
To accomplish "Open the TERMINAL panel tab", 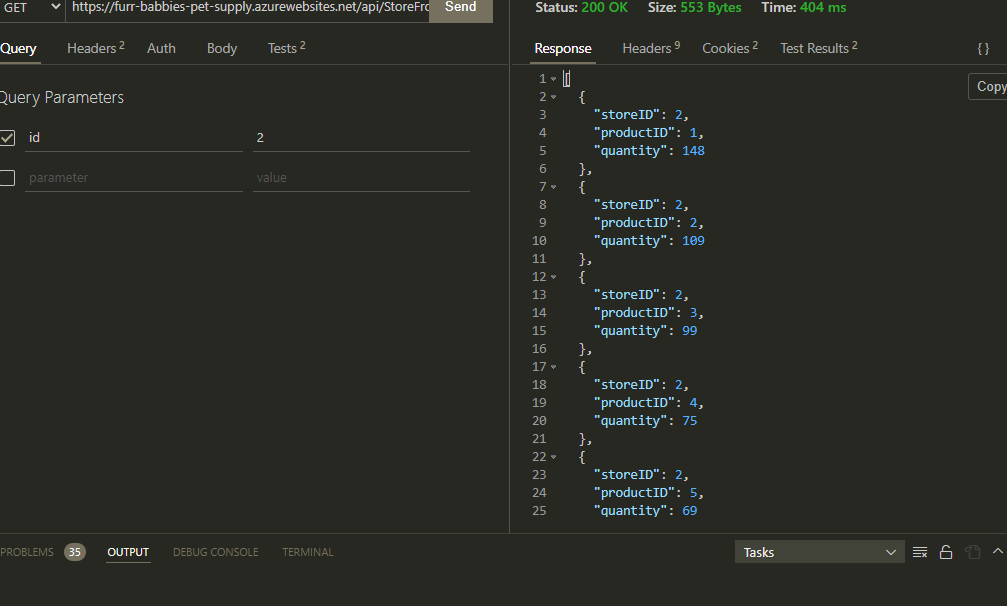I will [307, 551].
